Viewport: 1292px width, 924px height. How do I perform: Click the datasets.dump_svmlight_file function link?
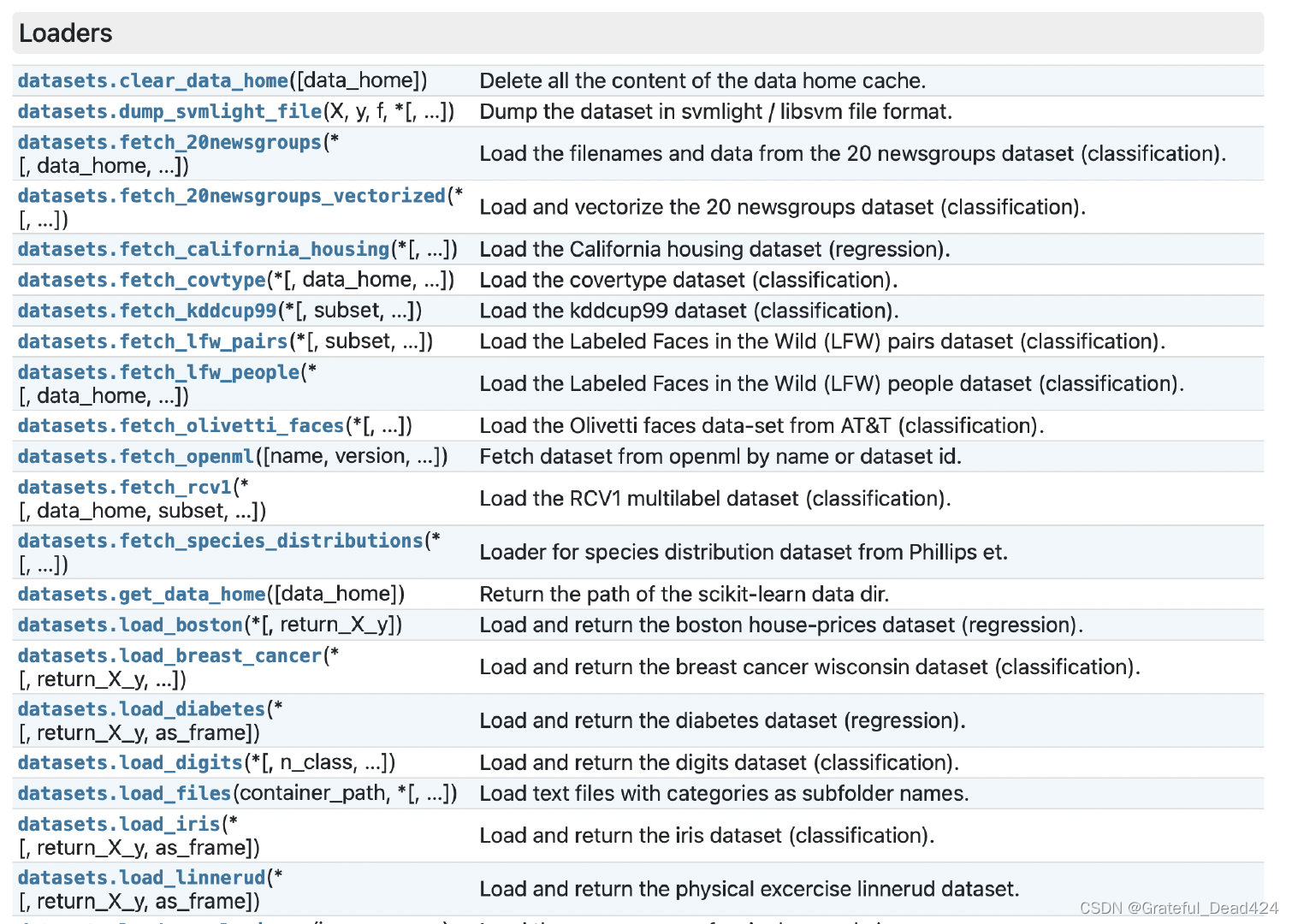click(x=169, y=112)
